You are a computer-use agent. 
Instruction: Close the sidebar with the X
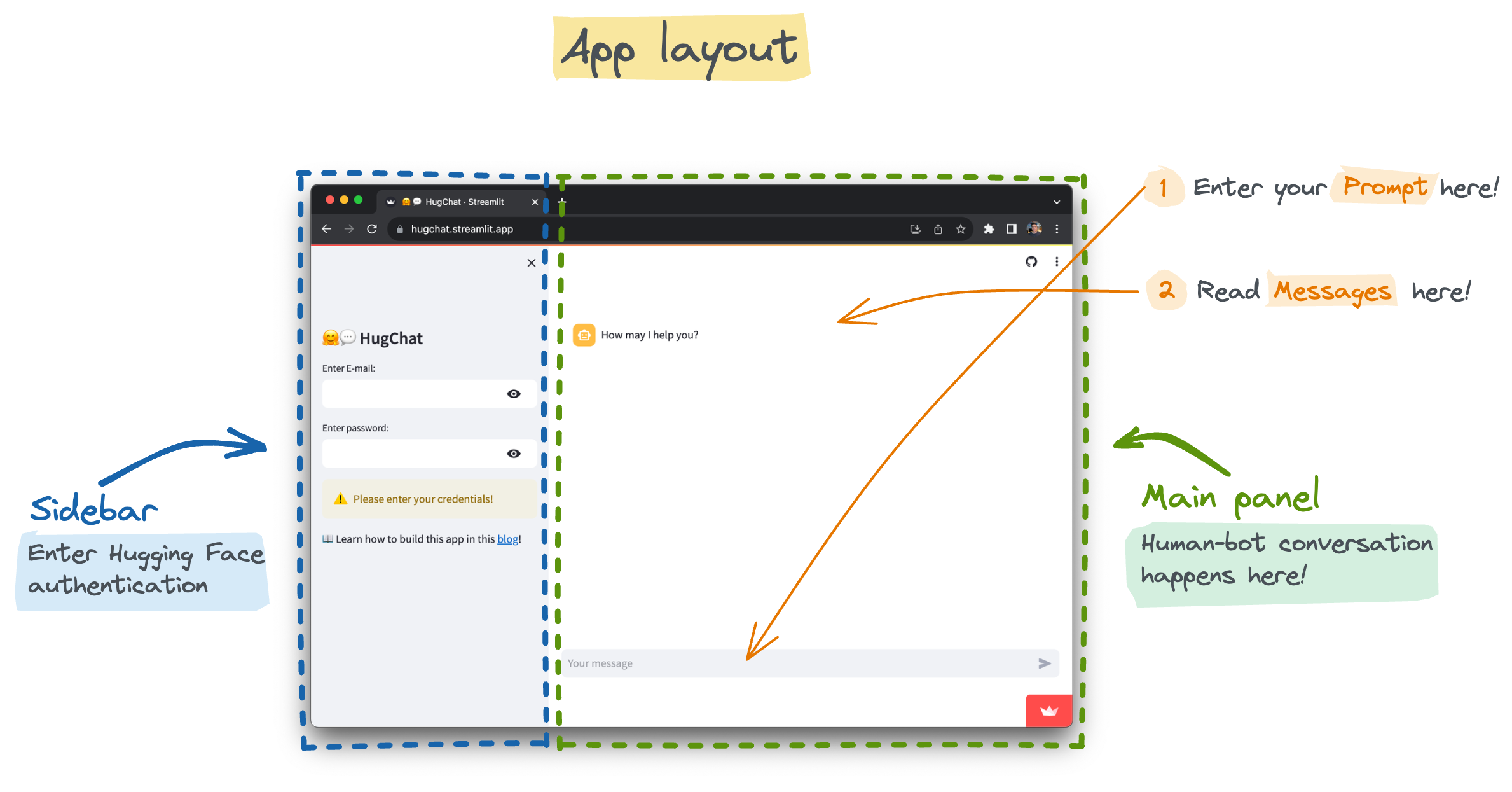tap(532, 263)
